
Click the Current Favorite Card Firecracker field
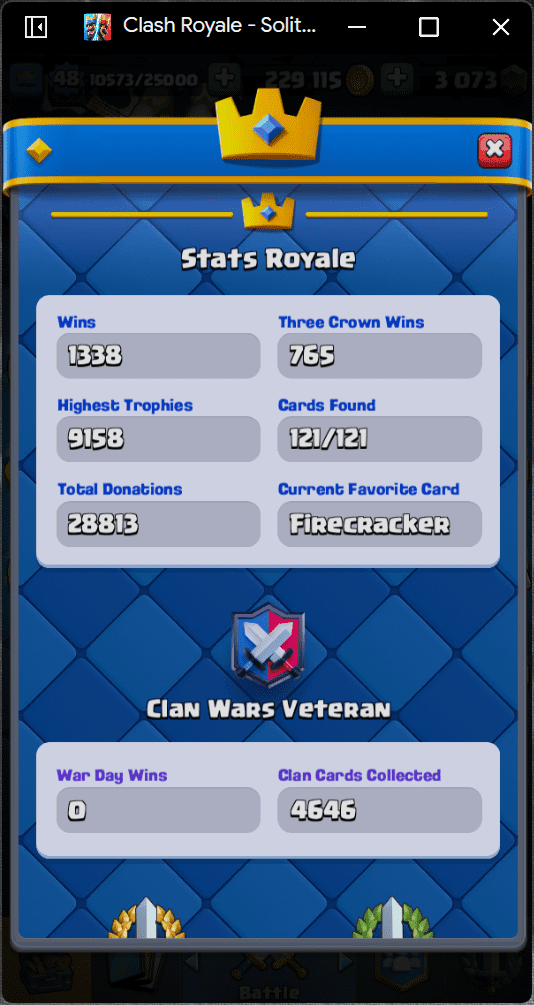(380, 524)
